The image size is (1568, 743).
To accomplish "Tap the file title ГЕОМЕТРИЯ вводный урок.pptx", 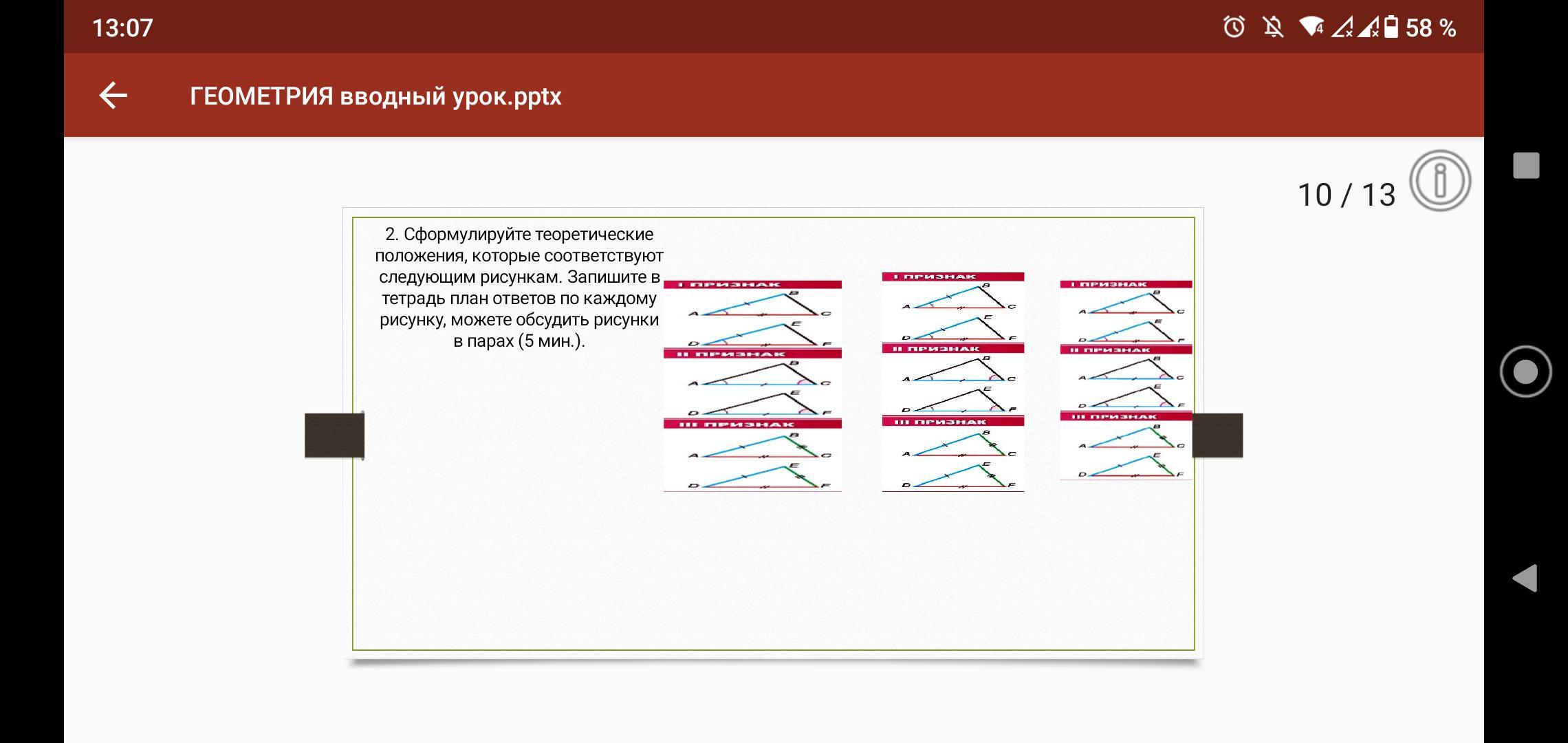I will pos(375,96).
